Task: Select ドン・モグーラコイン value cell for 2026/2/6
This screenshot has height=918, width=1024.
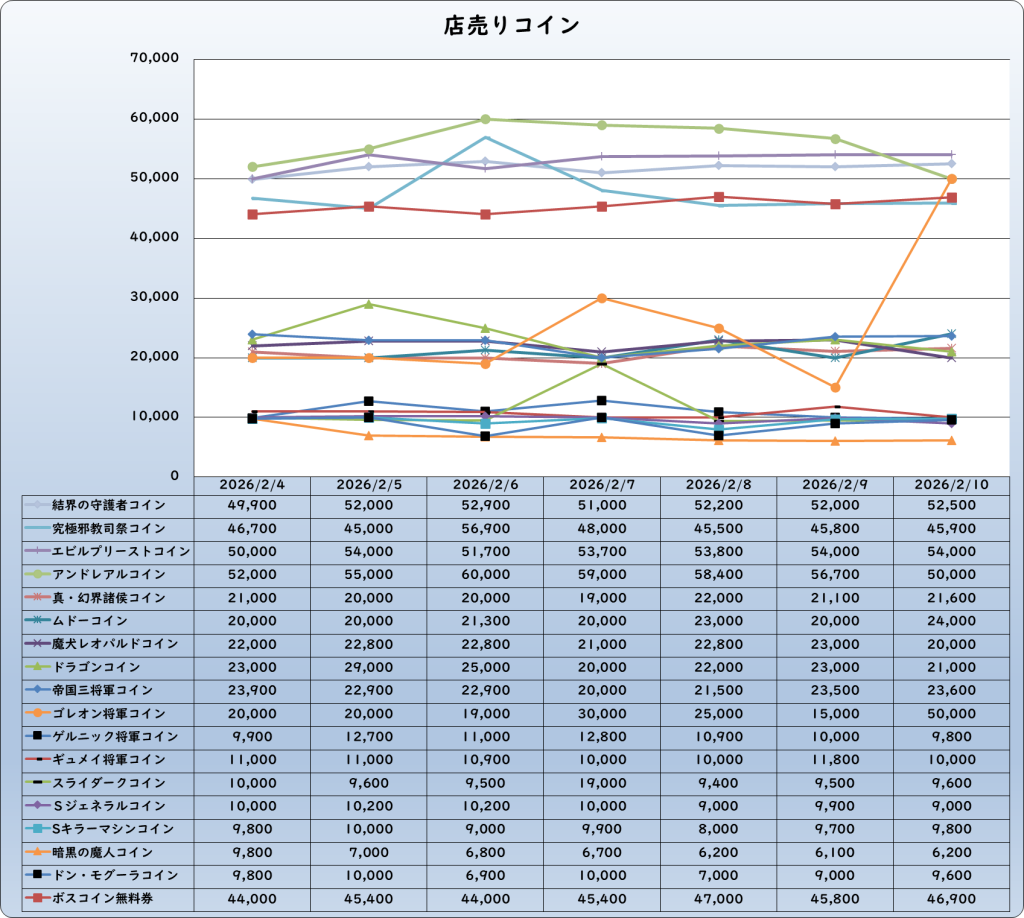Action: coord(485,875)
